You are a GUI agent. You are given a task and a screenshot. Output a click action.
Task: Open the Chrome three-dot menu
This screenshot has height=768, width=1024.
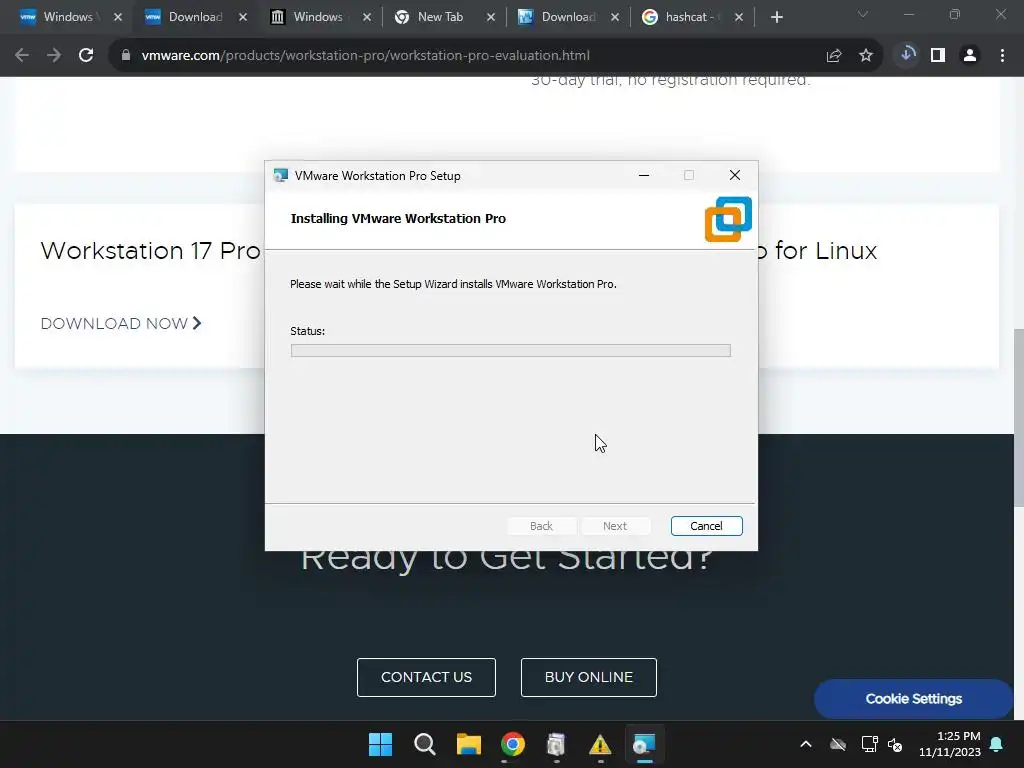pos(1002,56)
